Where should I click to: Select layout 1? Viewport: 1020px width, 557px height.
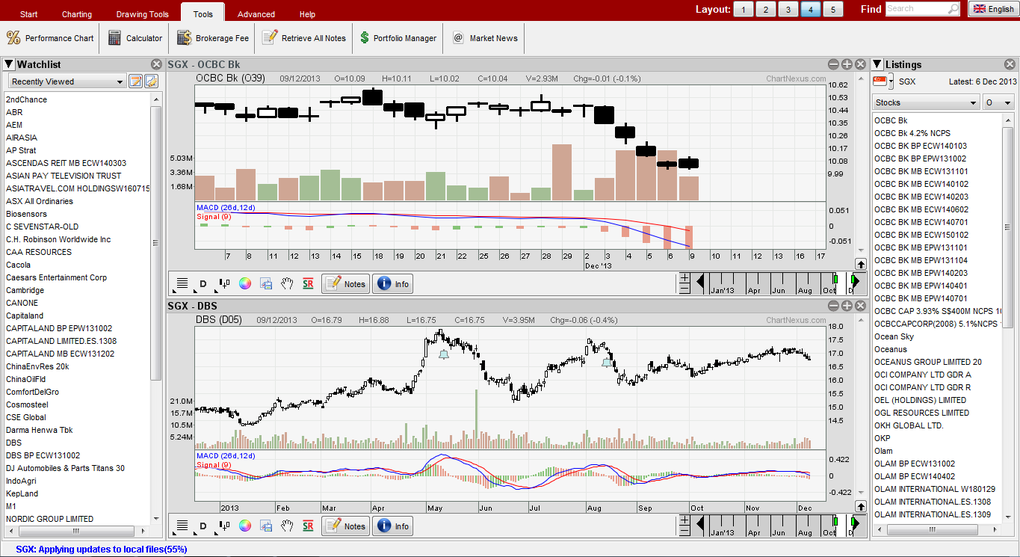pyautogui.click(x=744, y=9)
